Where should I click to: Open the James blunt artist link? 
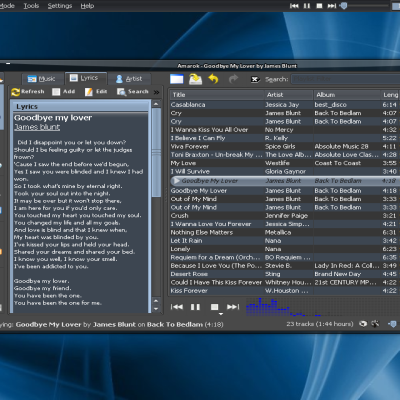pos(37,127)
